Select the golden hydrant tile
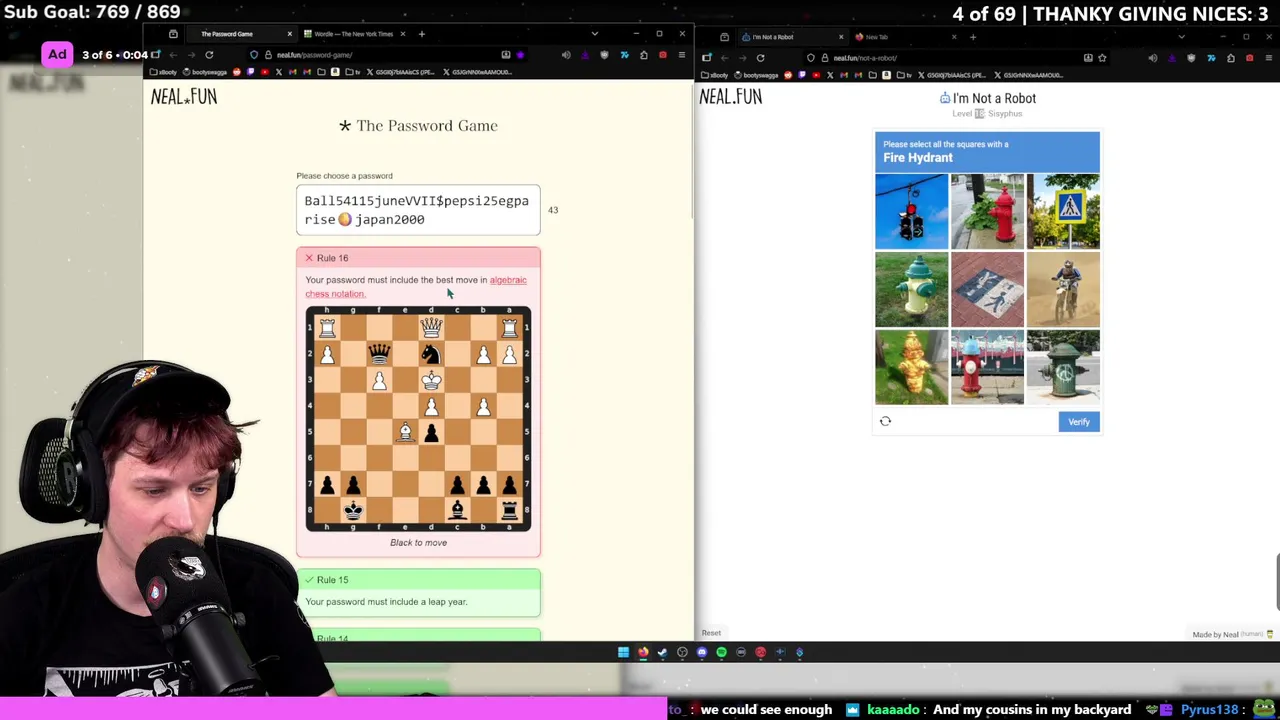This screenshot has height=720, width=1280. pos(911,367)
